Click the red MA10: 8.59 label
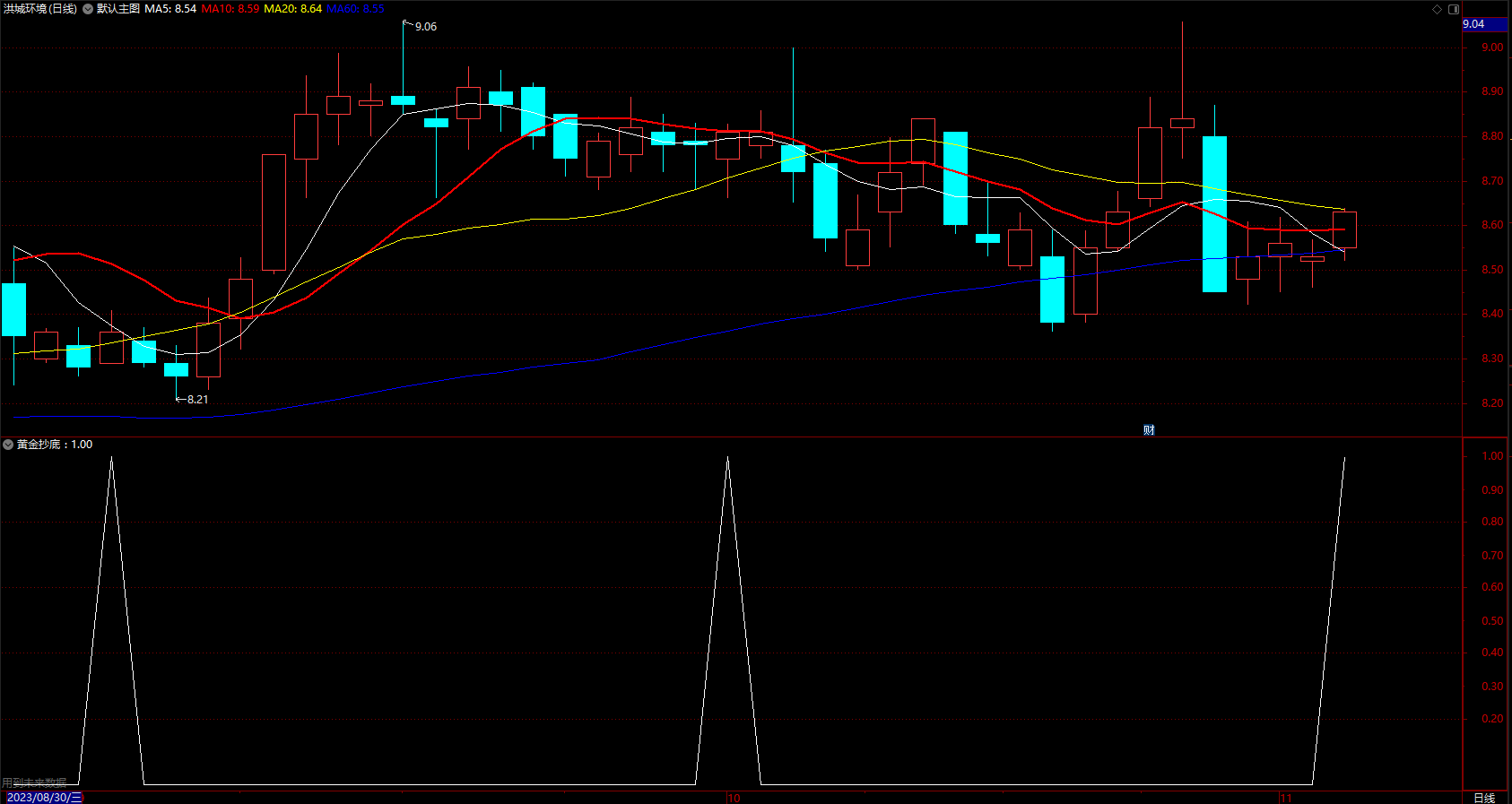 tap(230, 9)
